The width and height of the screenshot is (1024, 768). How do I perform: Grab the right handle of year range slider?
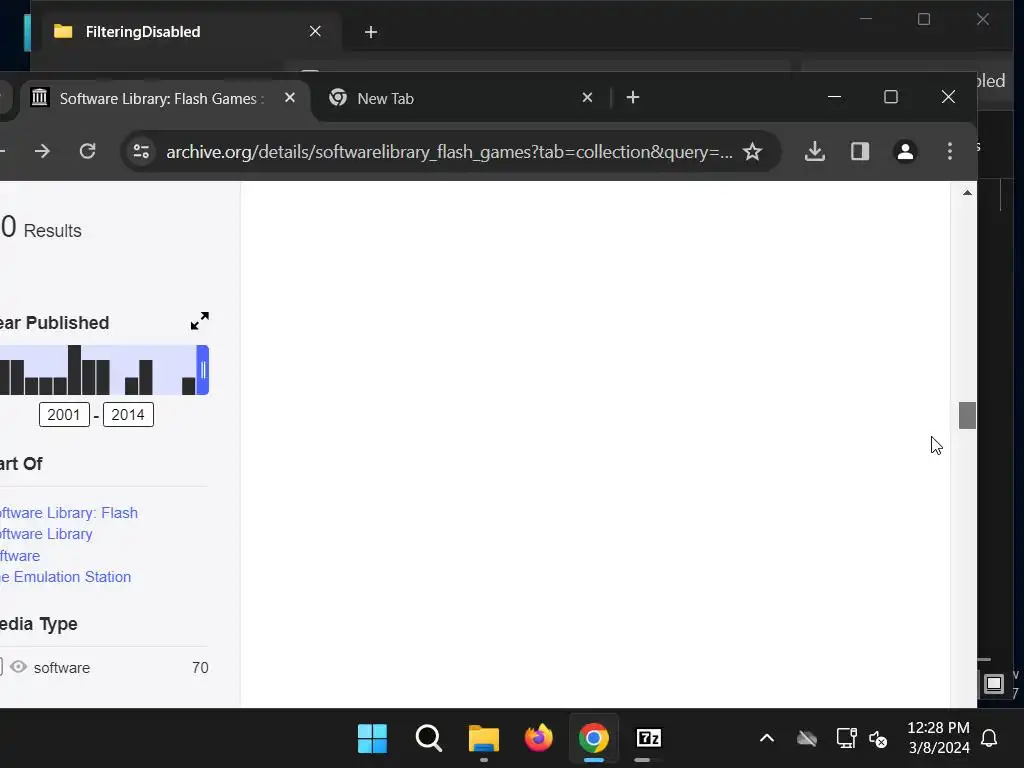pyautogui.click(x=203, y=370)
